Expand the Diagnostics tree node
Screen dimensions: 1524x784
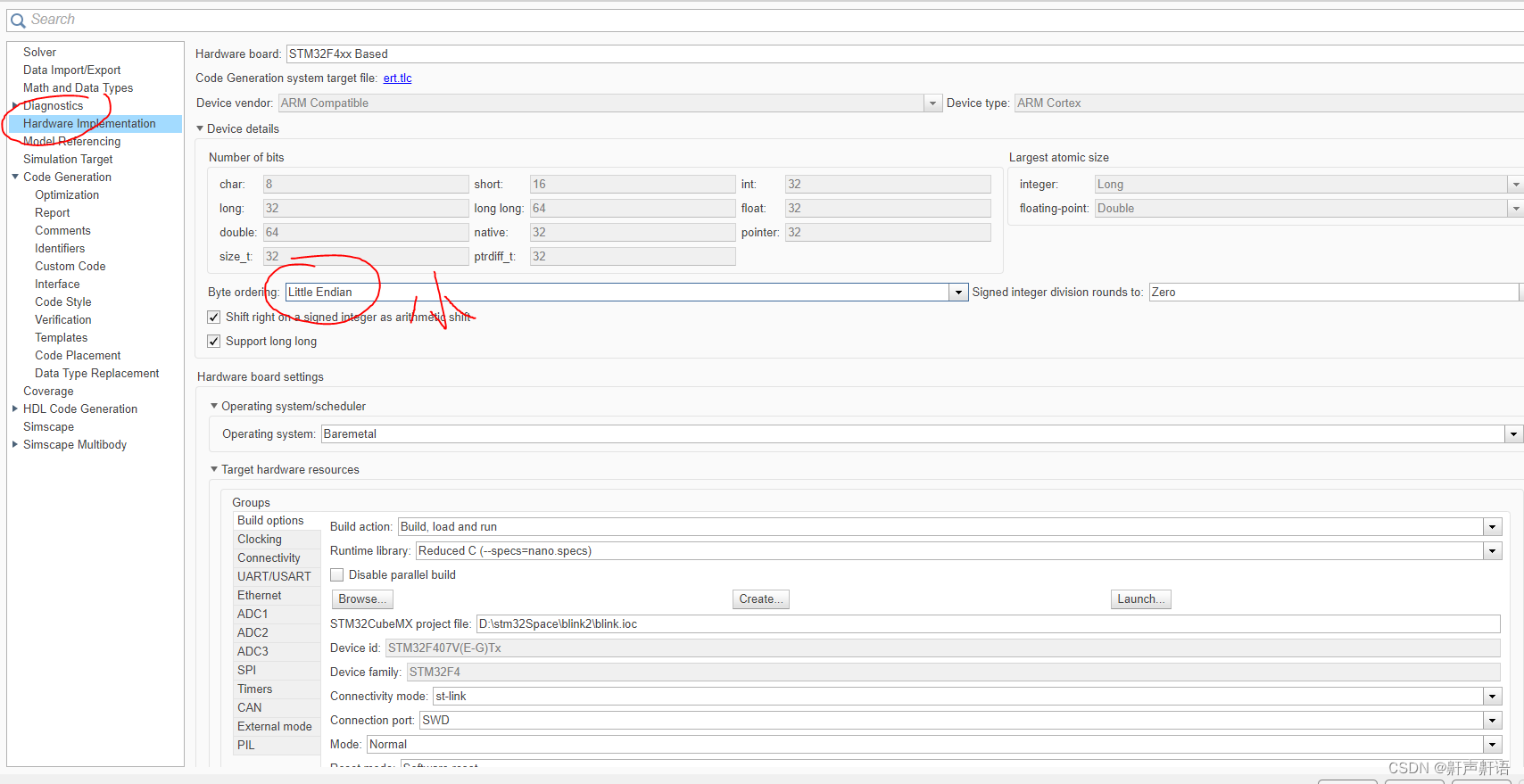15,105
